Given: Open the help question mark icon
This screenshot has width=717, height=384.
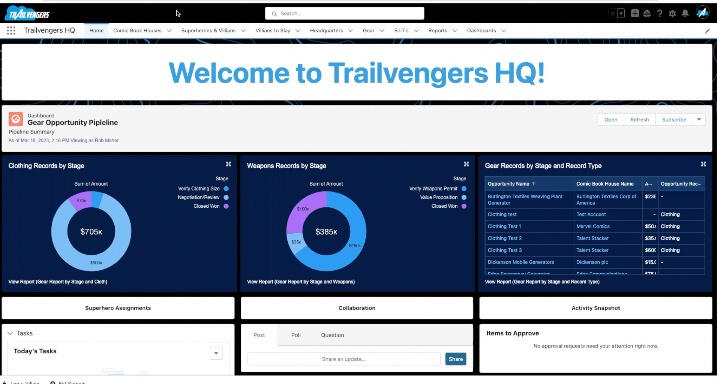Looking at the screenshot, I should point(659,13).
